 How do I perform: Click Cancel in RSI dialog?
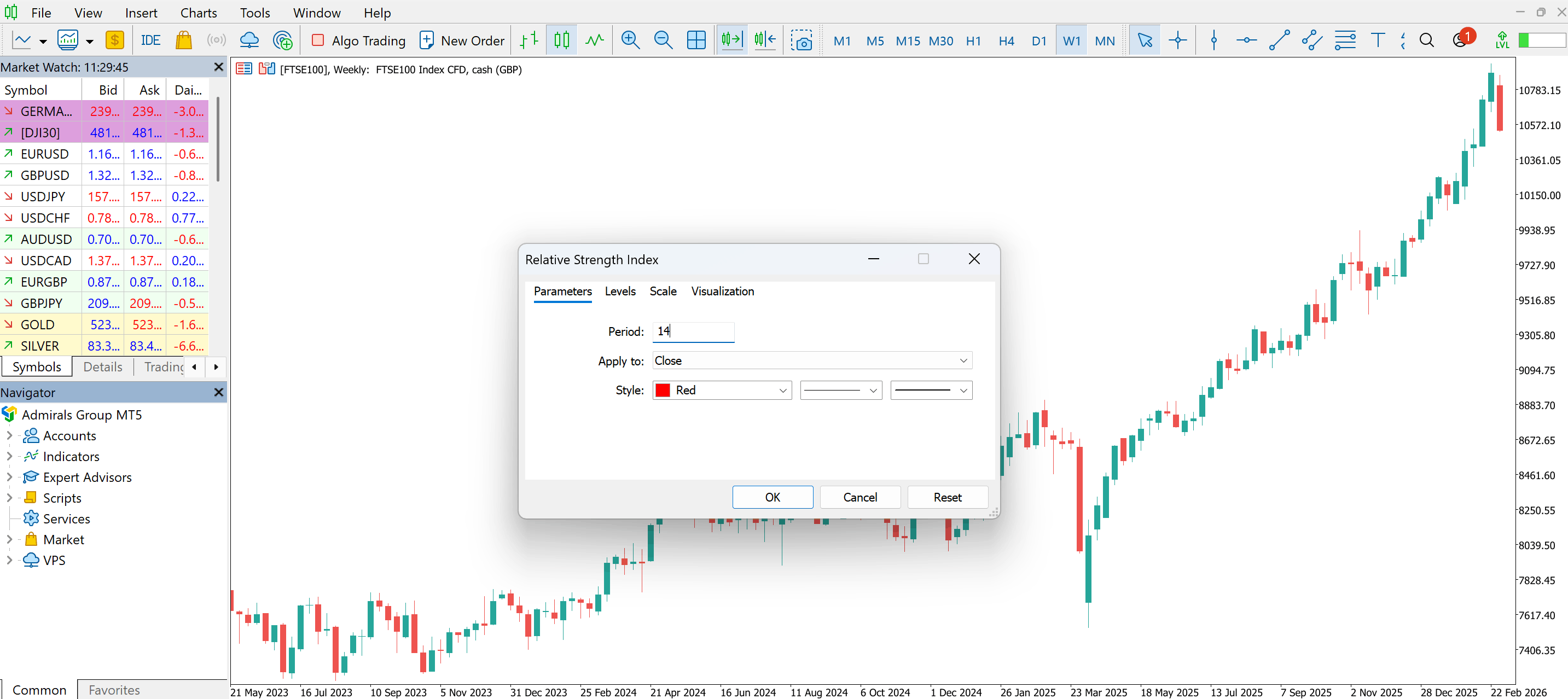click(x=860, y=498)
